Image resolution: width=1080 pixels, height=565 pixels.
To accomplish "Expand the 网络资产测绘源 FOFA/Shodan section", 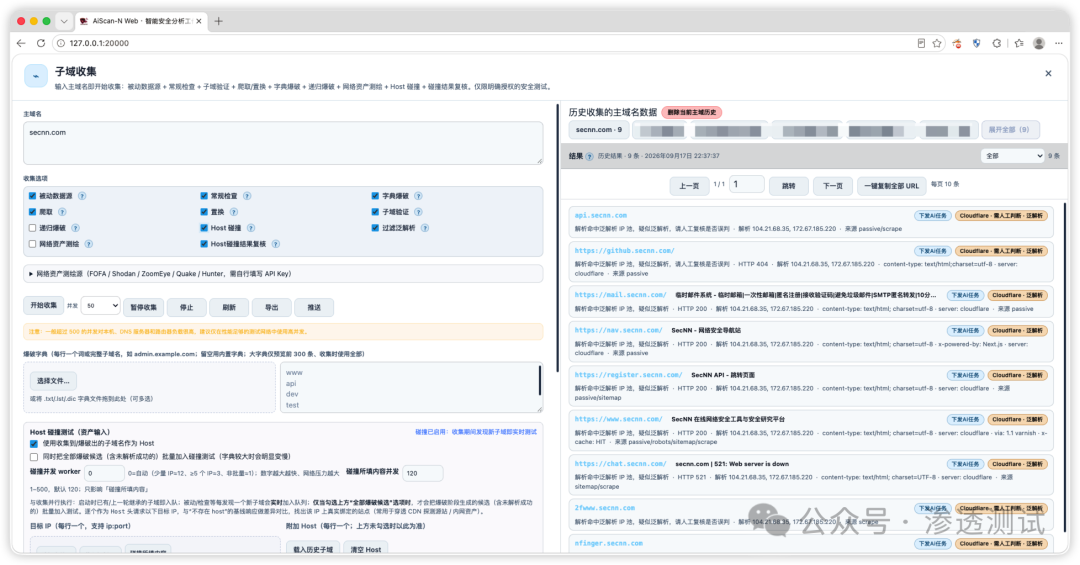I will click(283, 274).
